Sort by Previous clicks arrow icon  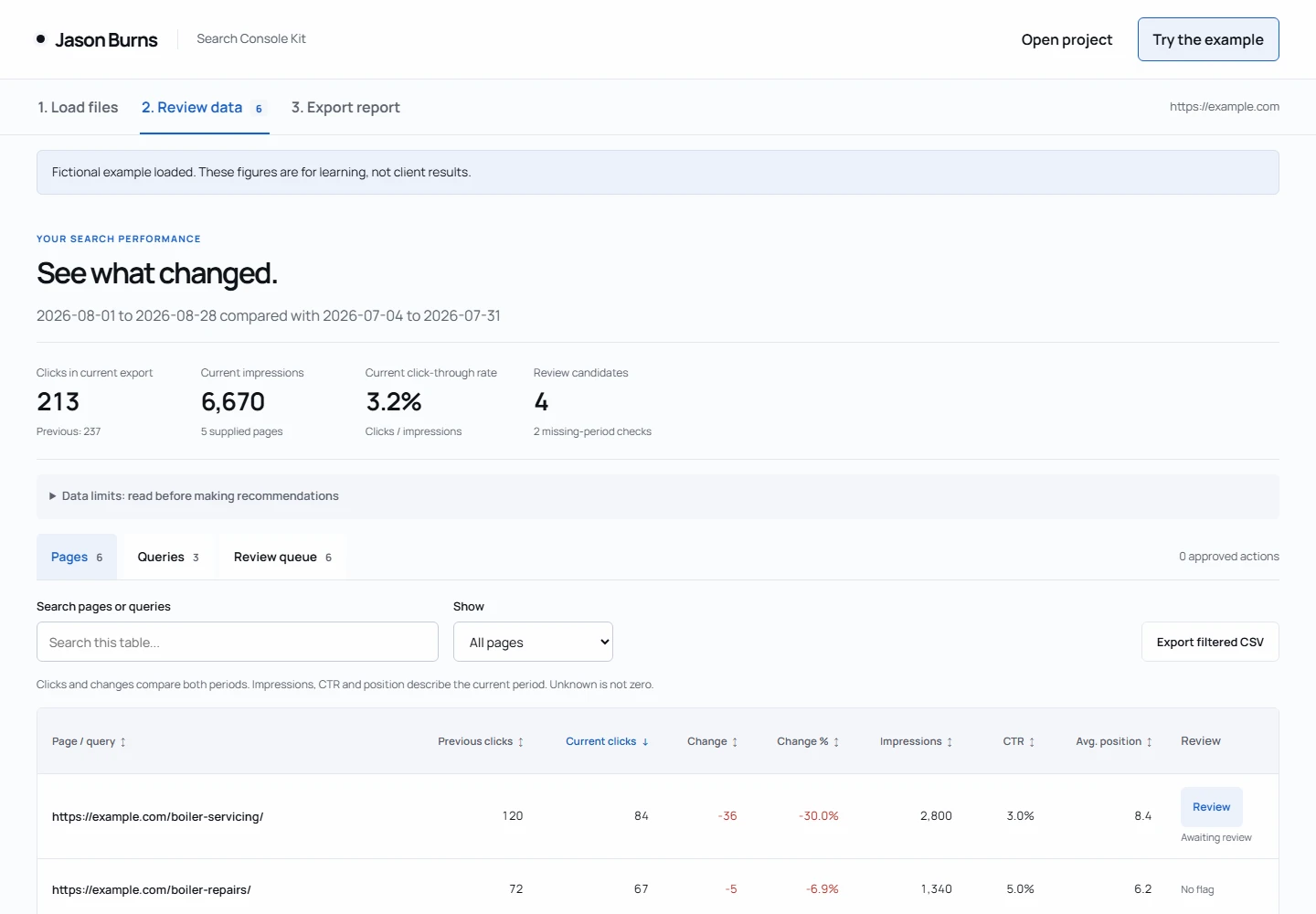[521, 742]
